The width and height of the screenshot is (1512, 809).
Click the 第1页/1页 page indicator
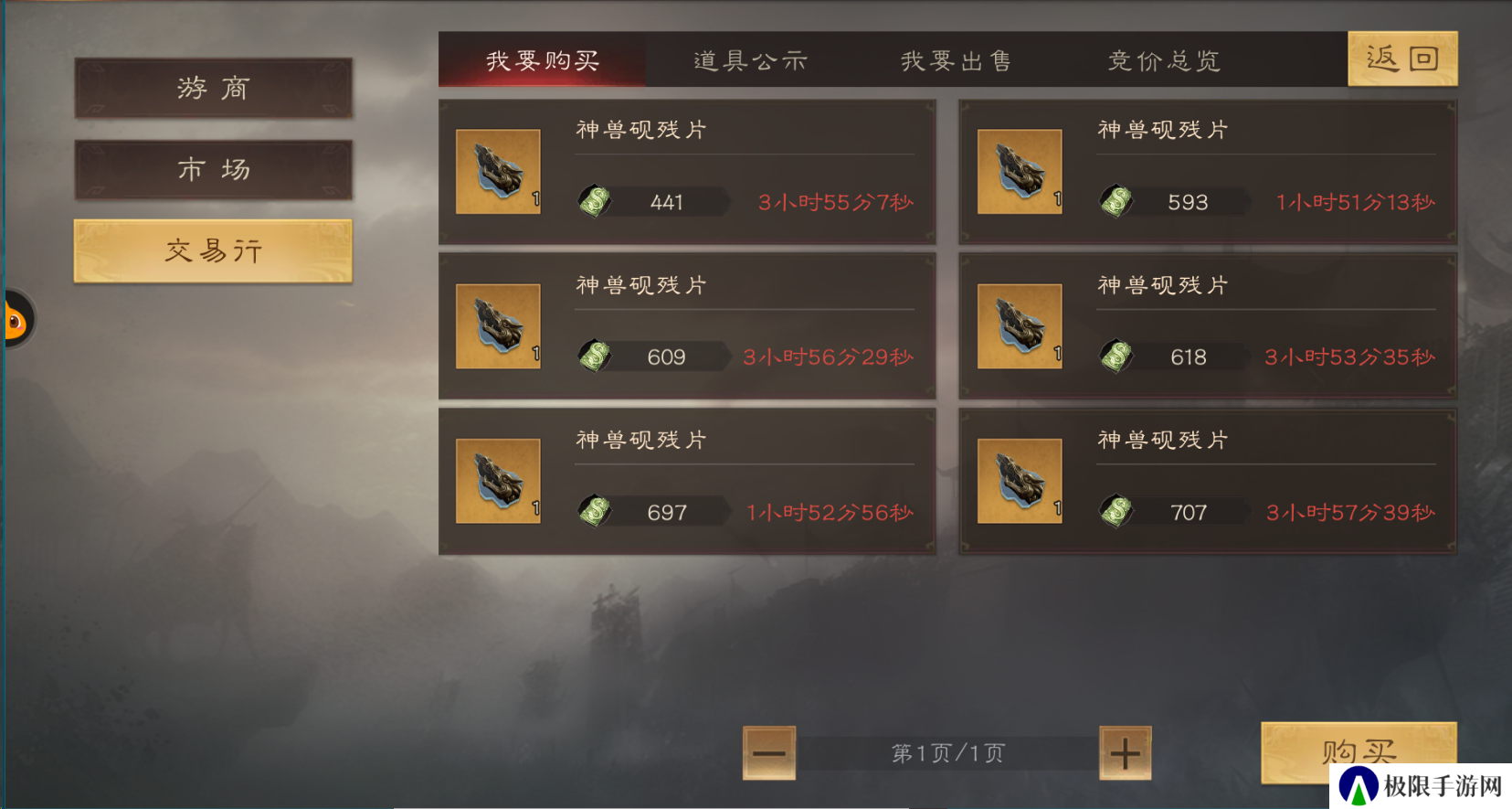tap(947, 753)
